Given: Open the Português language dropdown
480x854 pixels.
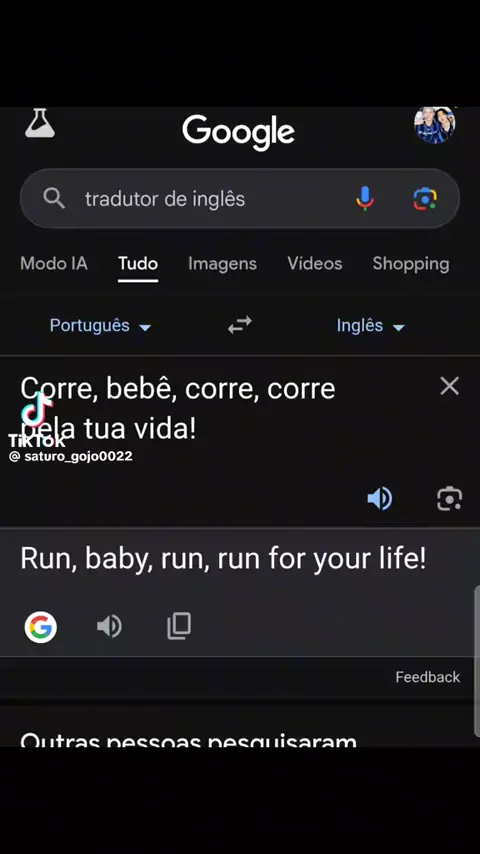Looking at the screenshot, I should [x=100, y=326].
